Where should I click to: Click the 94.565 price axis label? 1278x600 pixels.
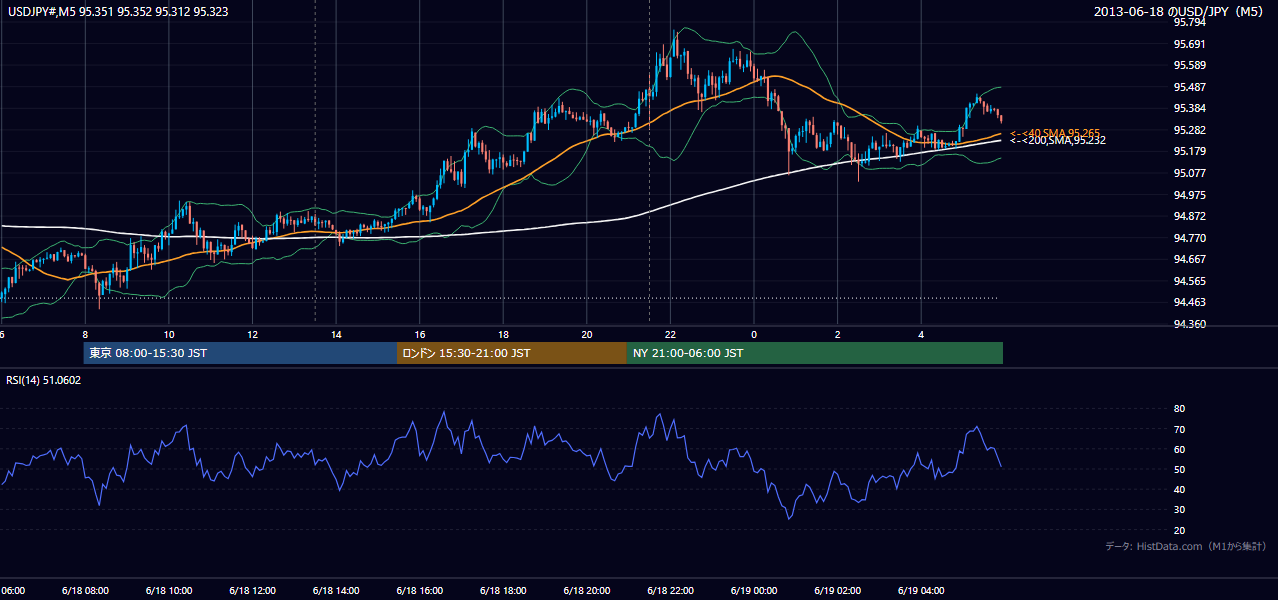[x=1189, y=281]
